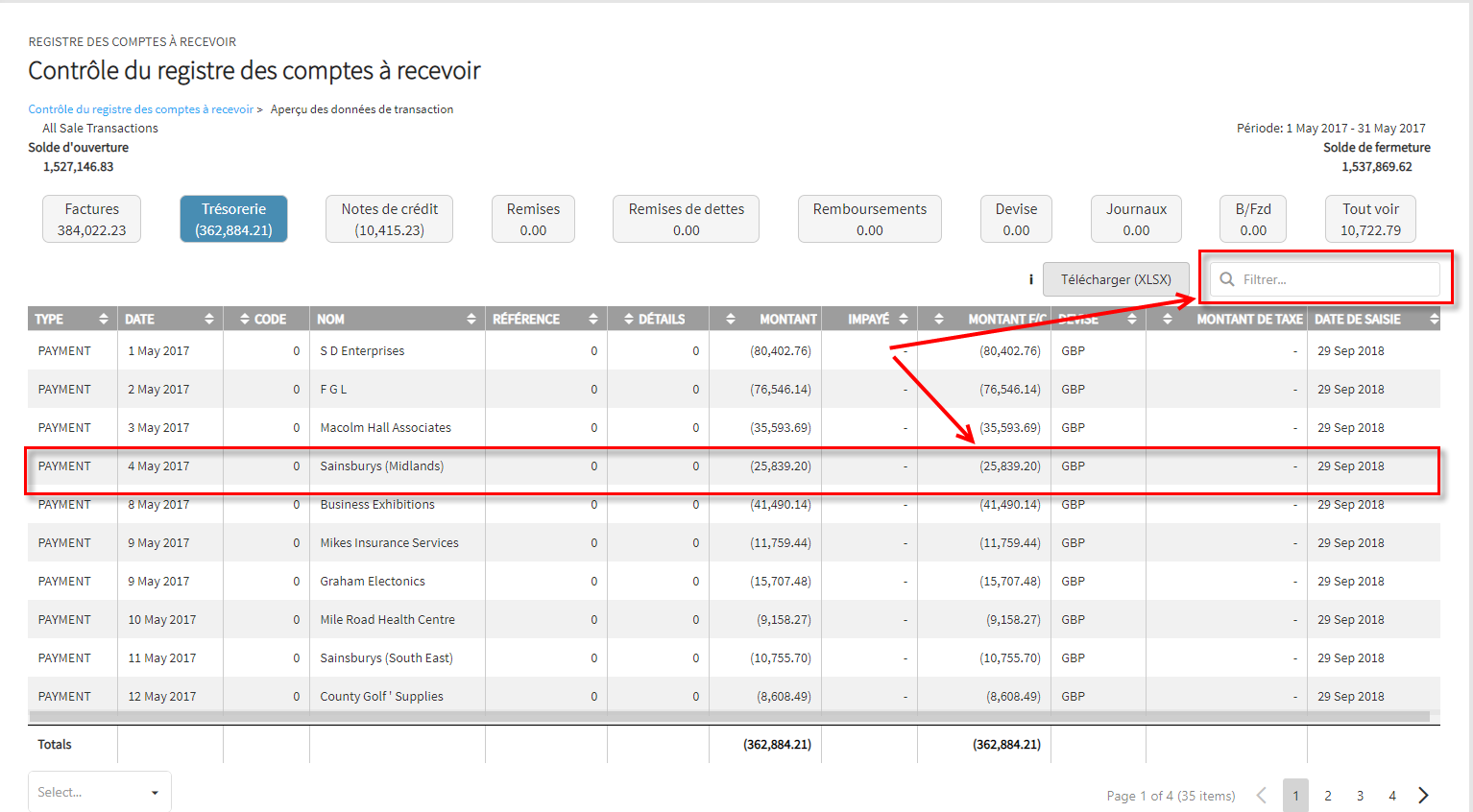1473x812 pixels.
Task: Open breadcrumb link Contrôle du registre
Action: coord(141,109)
